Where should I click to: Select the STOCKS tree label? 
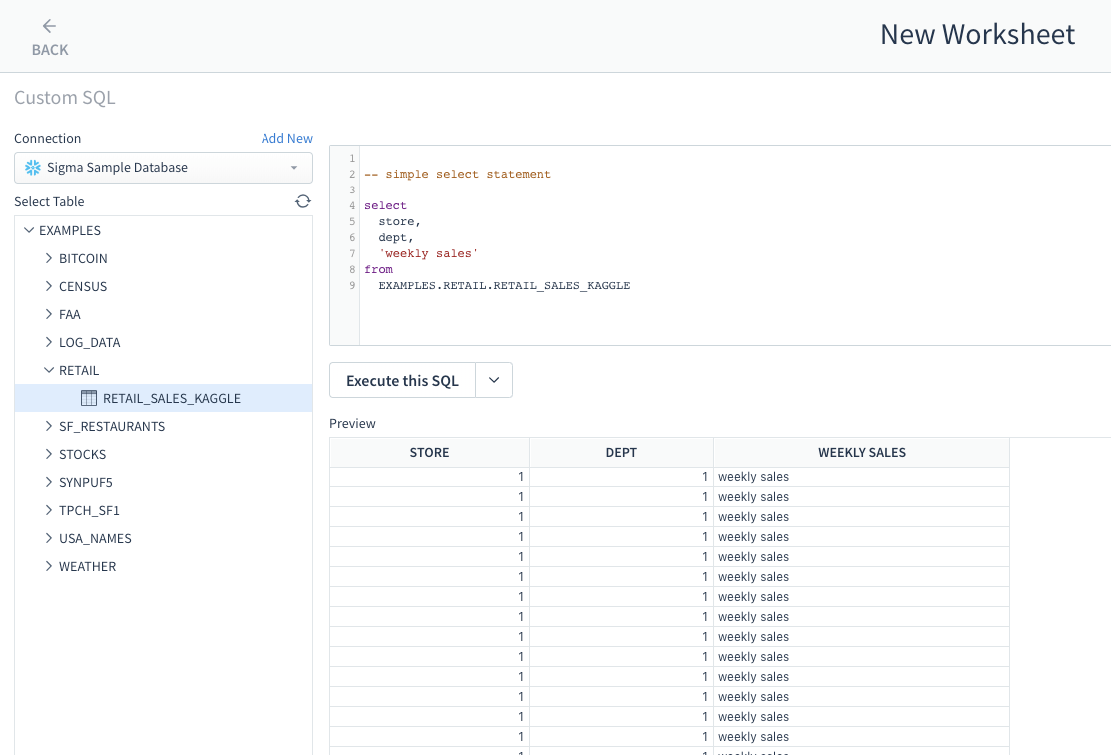(x=82, y=454)
